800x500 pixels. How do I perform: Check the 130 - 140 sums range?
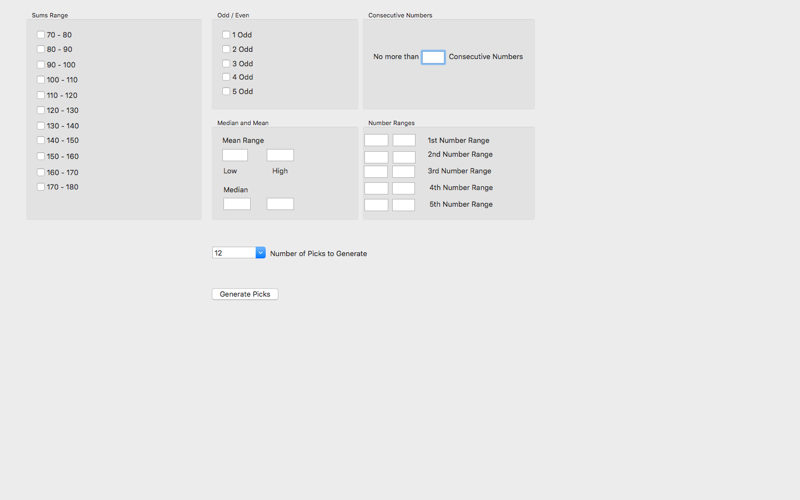[x=41, y=126]
